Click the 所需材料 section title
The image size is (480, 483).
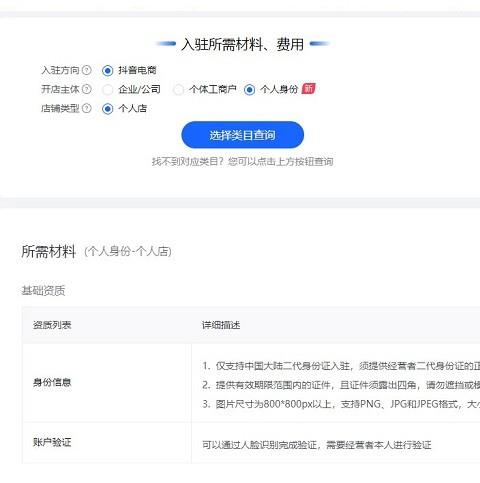click(49, 251)
